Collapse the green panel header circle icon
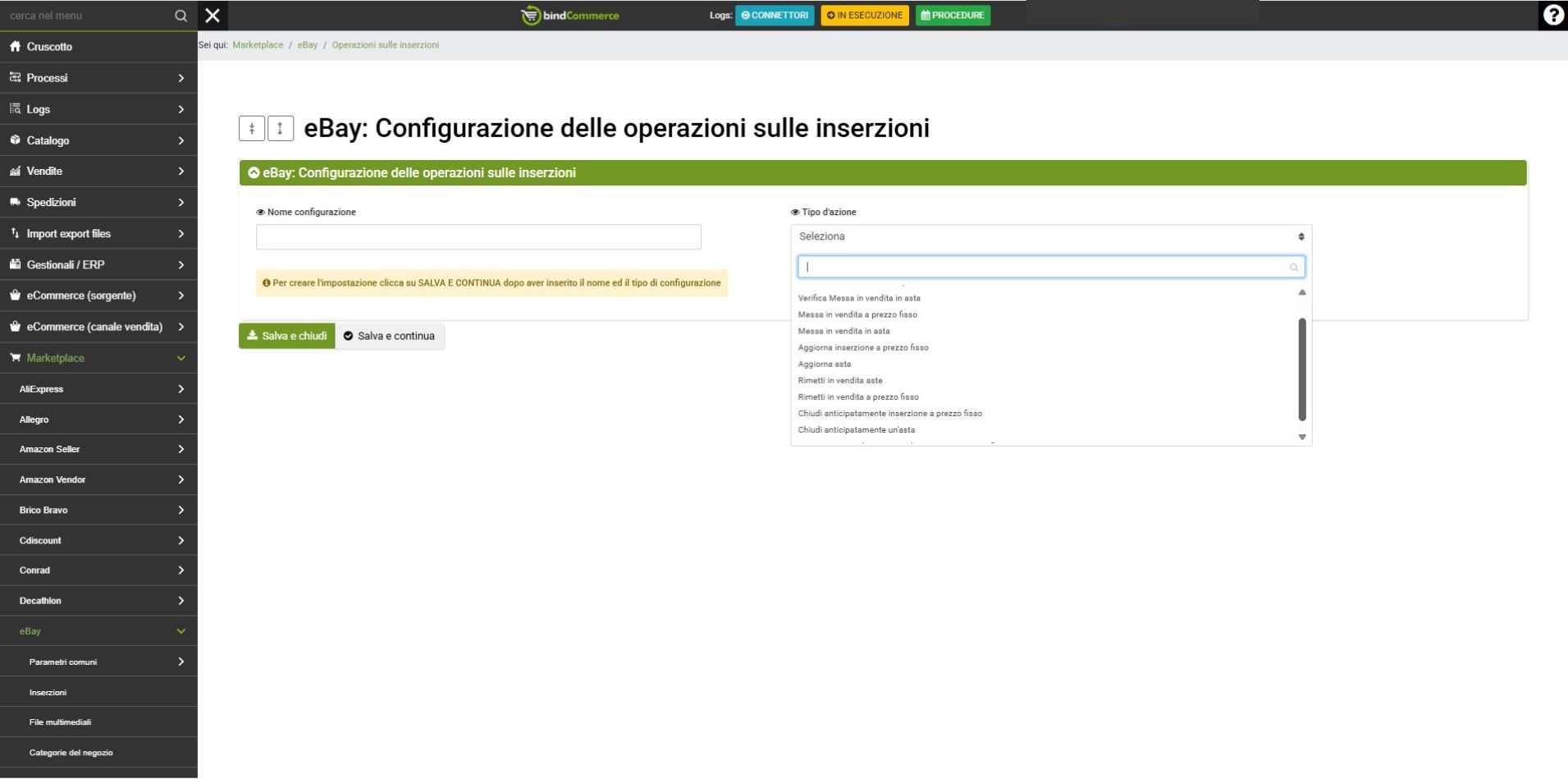This screenshot has width=1568, height=779. pos(254,173)
